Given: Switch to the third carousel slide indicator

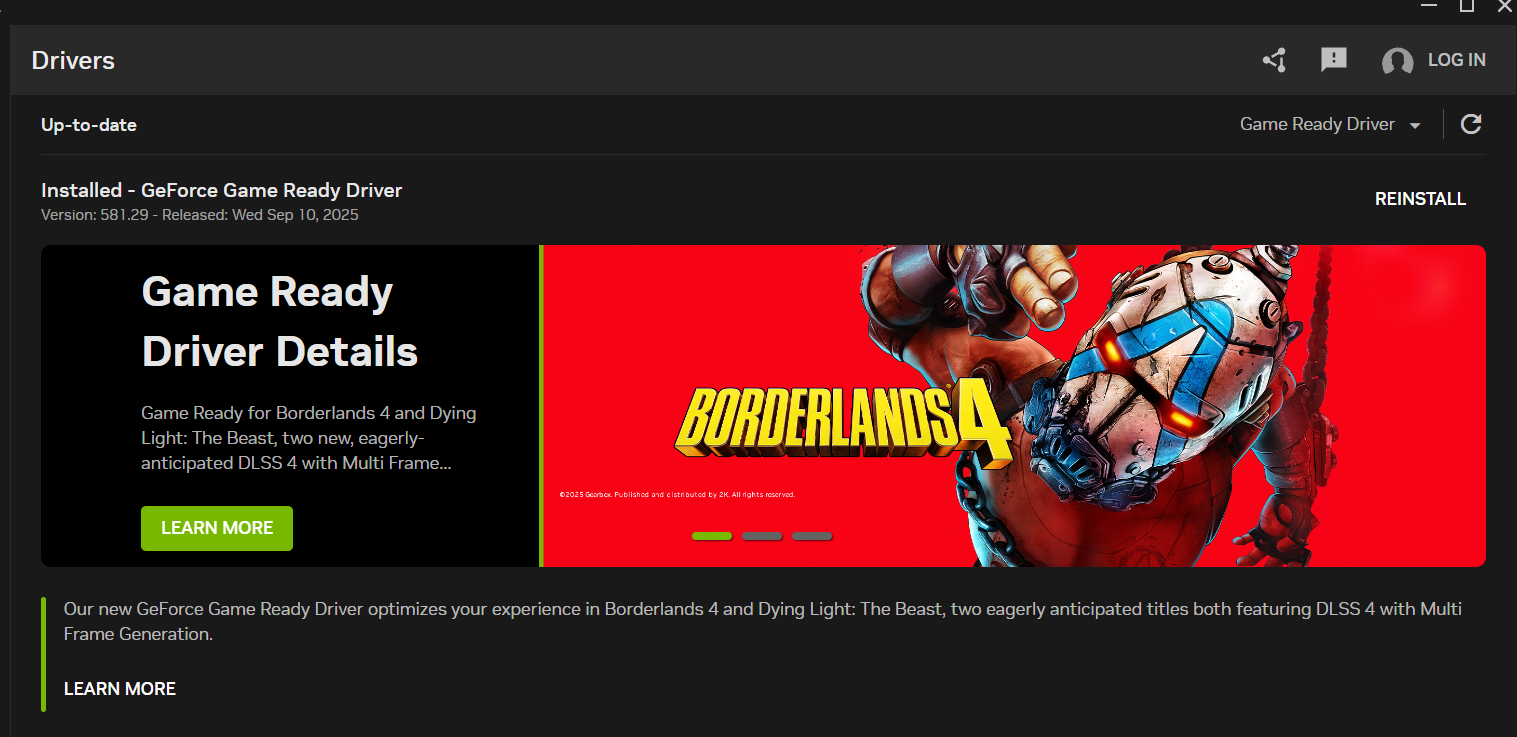Looking at the screenshot, I should point(812,536).
